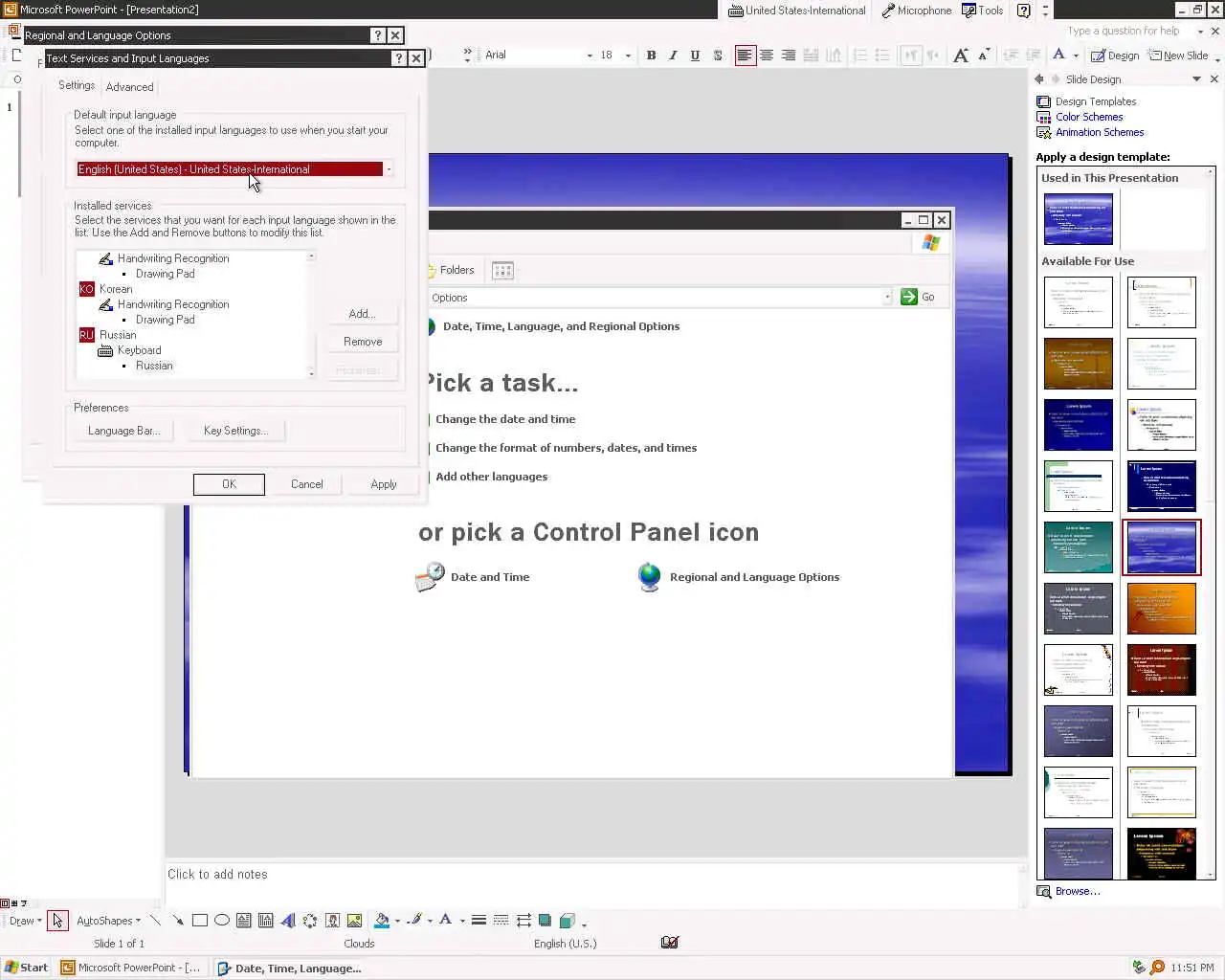
Task: Expand Line Color dropdown arrow
Action: pos(430,921)
